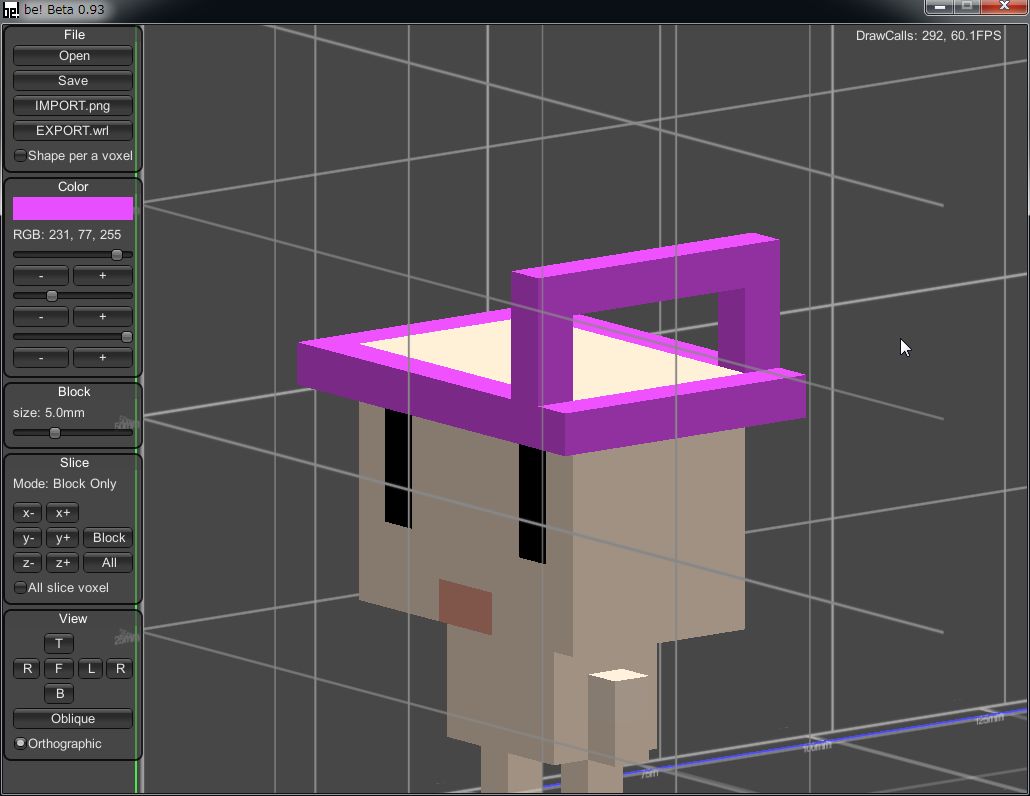Click the block size slider handle
Viewport: 1030px width, 796px height.
tap(55, 433)
